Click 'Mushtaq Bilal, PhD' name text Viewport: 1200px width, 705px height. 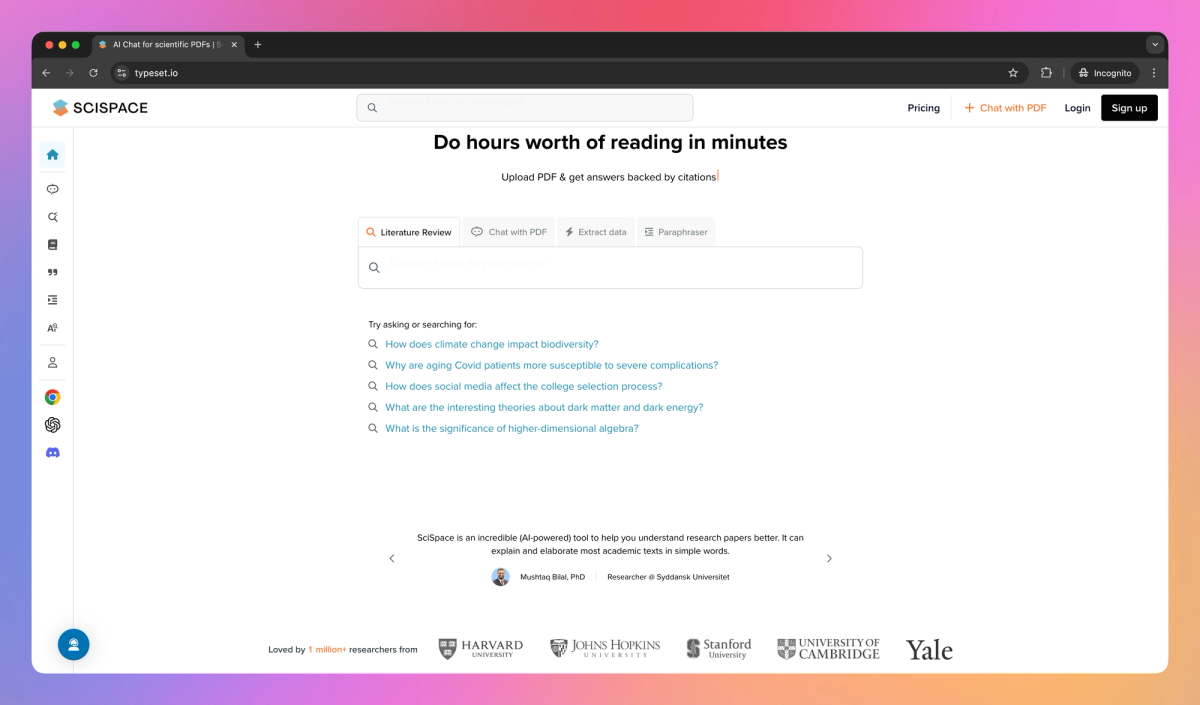click(x=552, y=577)
